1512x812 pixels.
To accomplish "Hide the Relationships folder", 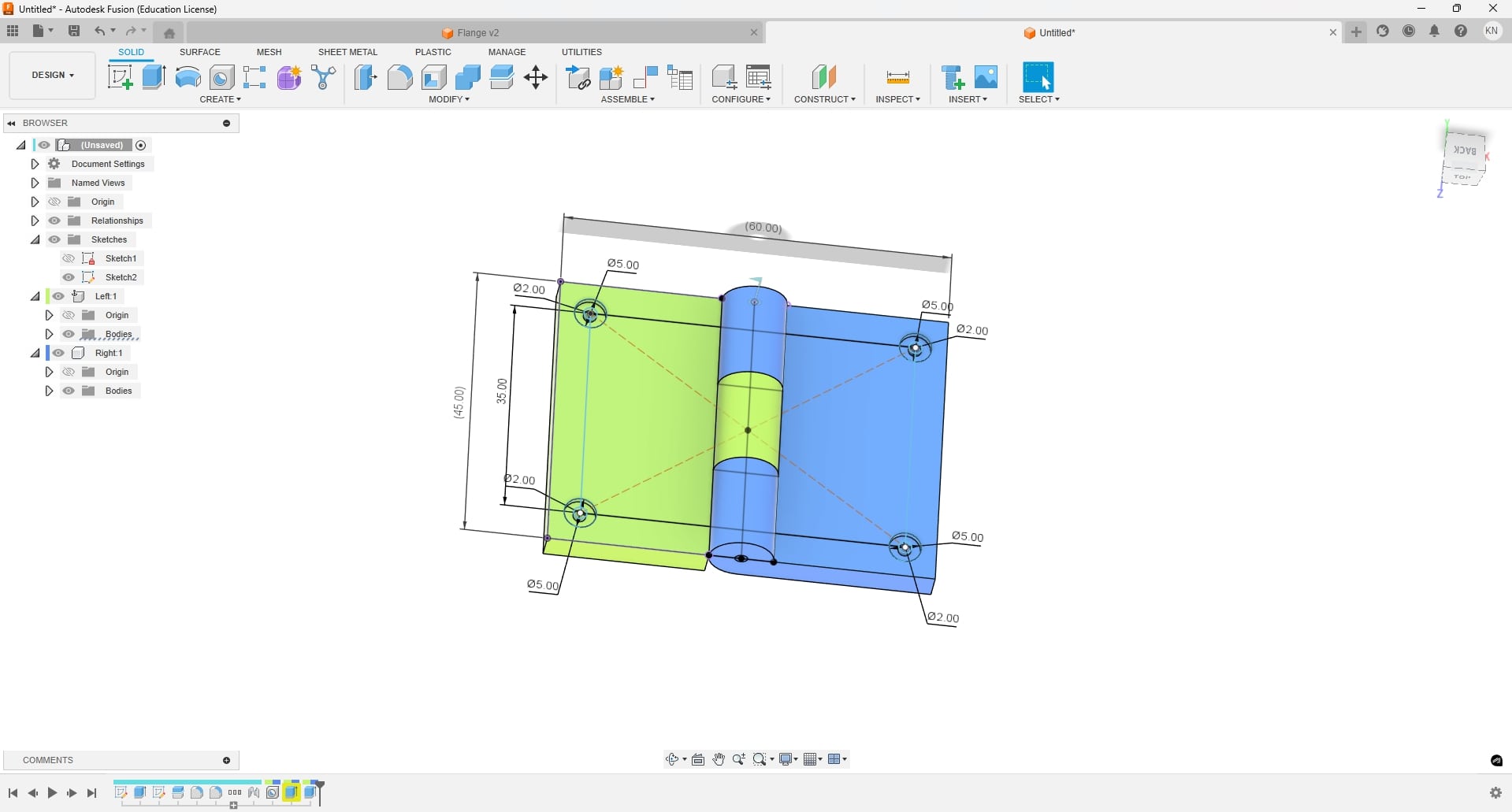I will tap(54, 221).
